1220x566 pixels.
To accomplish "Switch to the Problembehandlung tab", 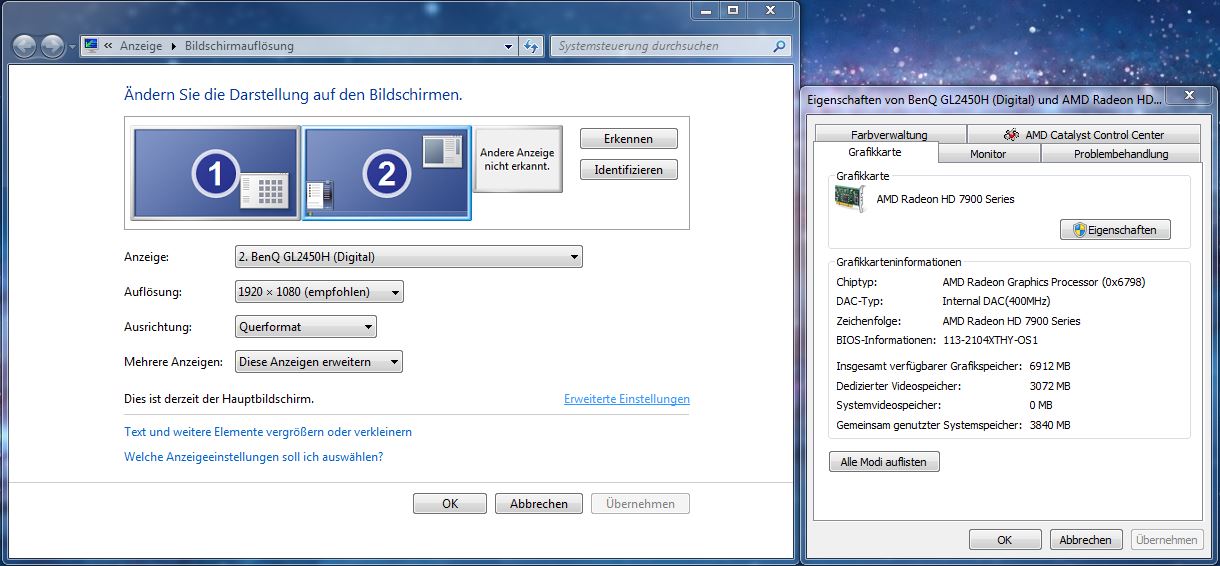I will pyautogui.click(x=1121, y=154).
